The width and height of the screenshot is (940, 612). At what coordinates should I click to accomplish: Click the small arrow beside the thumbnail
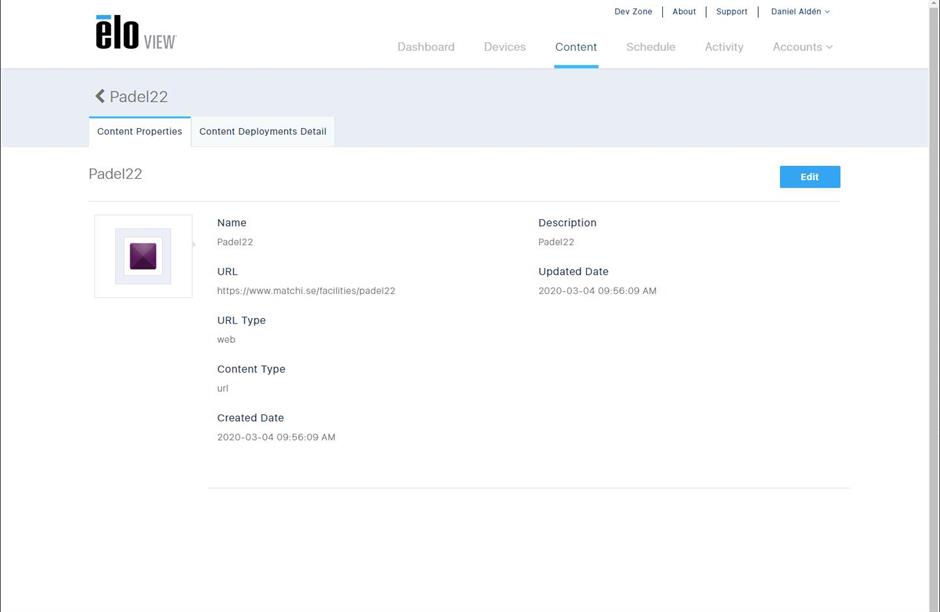(x=194, y=244)
